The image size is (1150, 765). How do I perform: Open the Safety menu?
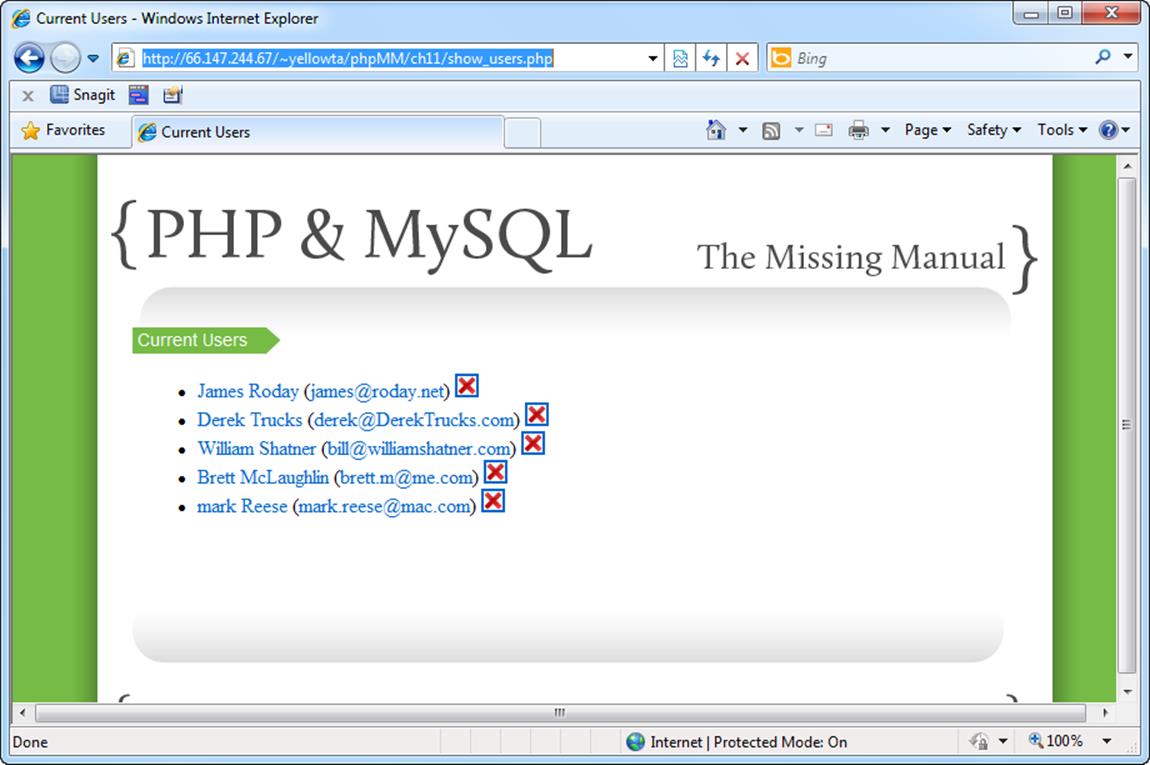[994, 130]
